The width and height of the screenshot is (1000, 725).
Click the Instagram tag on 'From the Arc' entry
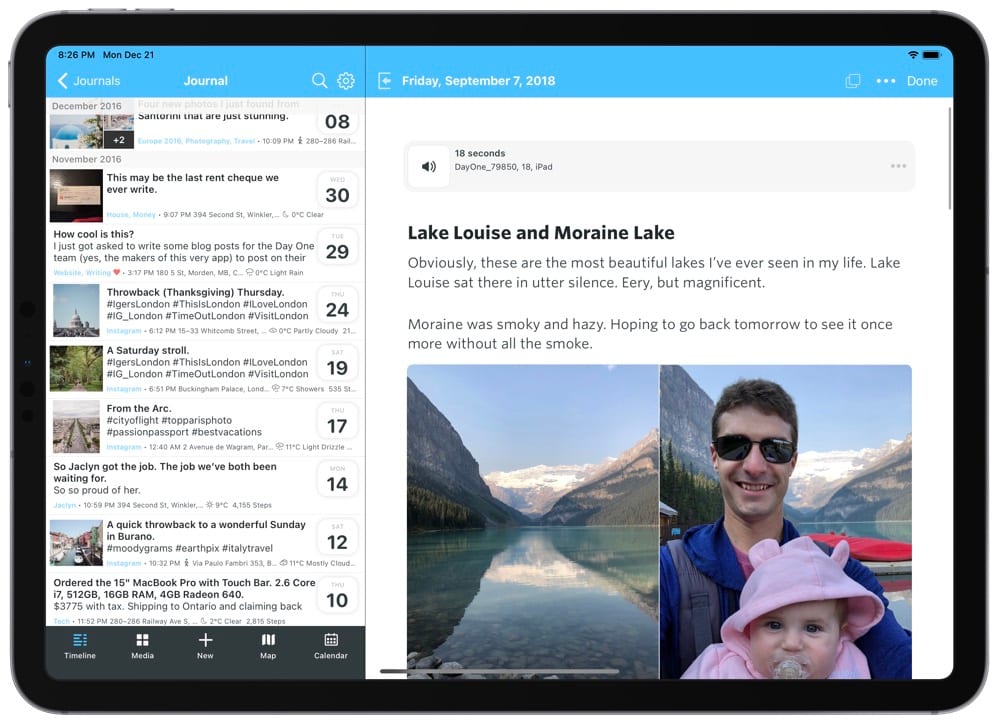tap(124, 447)
